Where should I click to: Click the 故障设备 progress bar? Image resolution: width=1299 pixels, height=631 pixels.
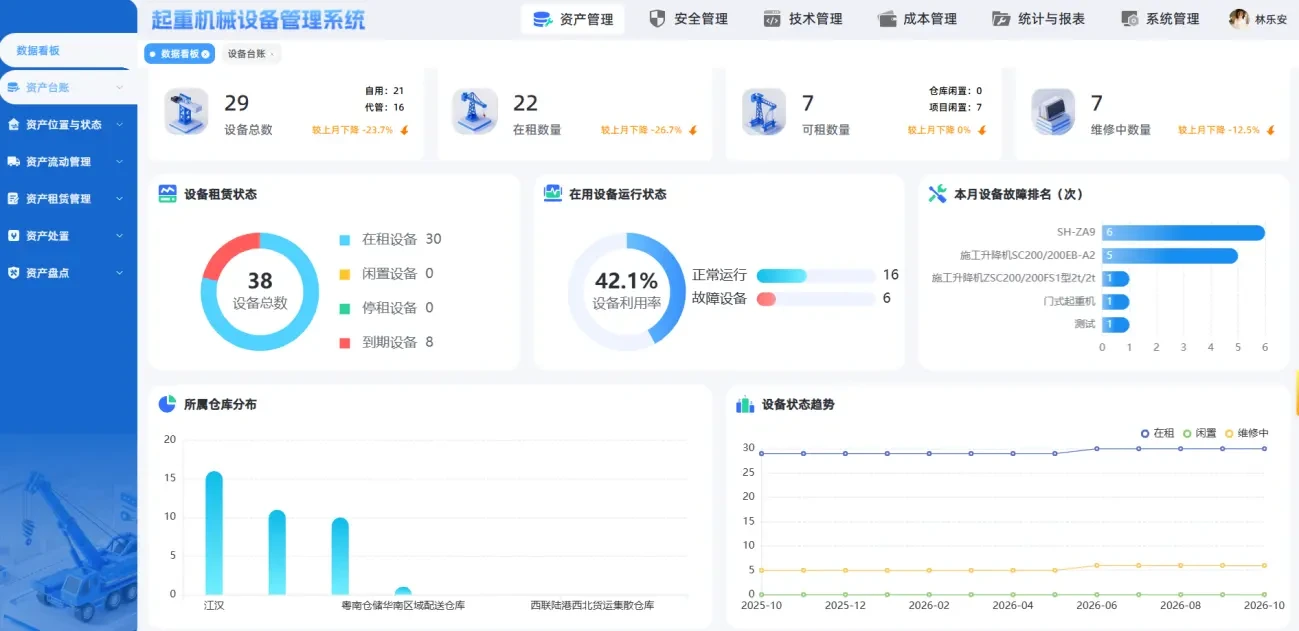click(x=816, y=298)
